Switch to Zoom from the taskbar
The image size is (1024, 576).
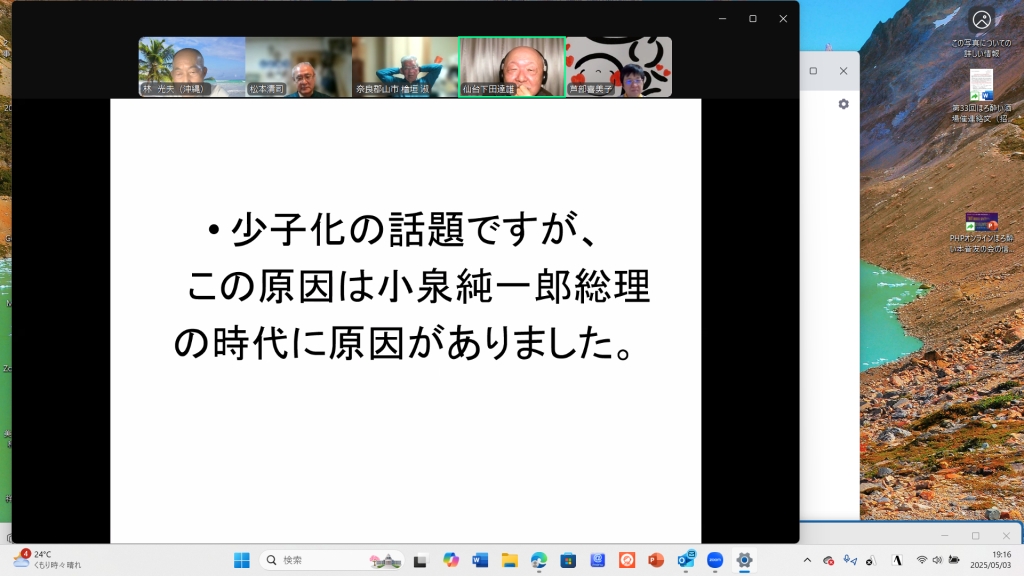(x=715, y=560)
